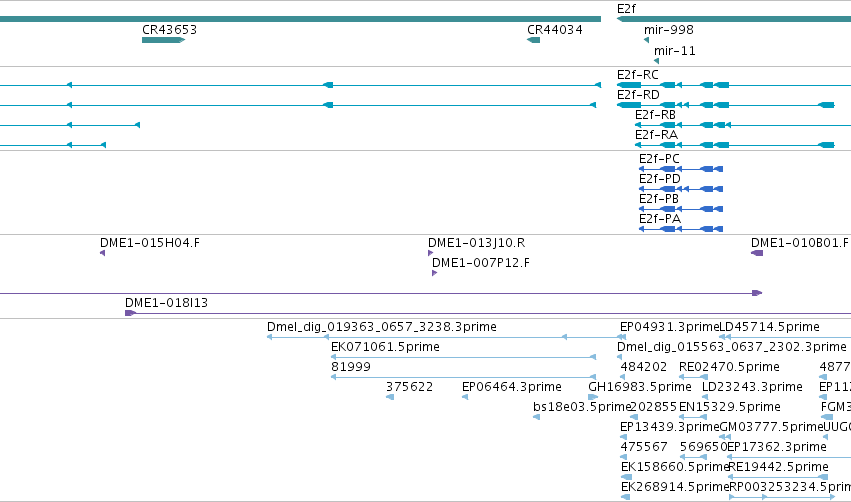
Task: Click the EK158660.5prime label
Action: 675,468
